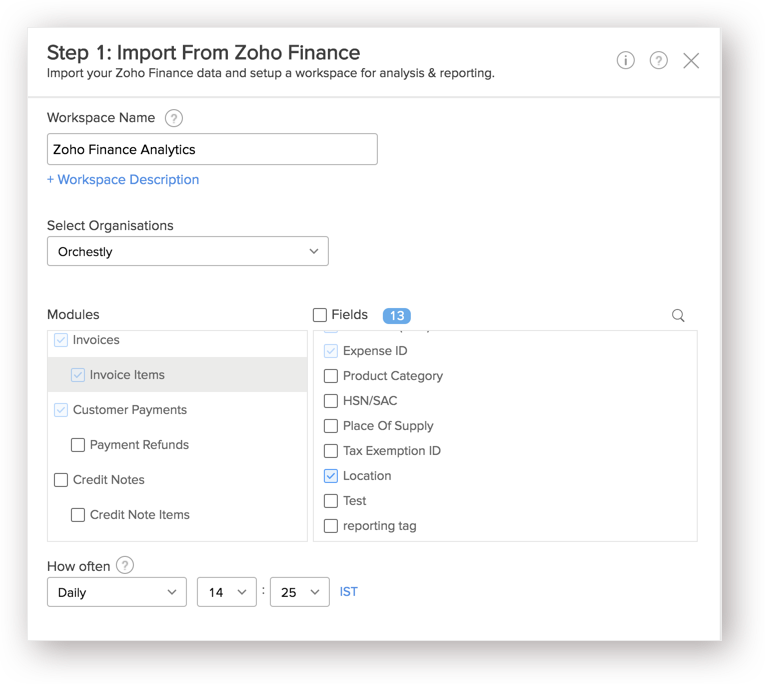765x684 pixels.
Task: Close the import dialog with X
Action: pos(691,60)
